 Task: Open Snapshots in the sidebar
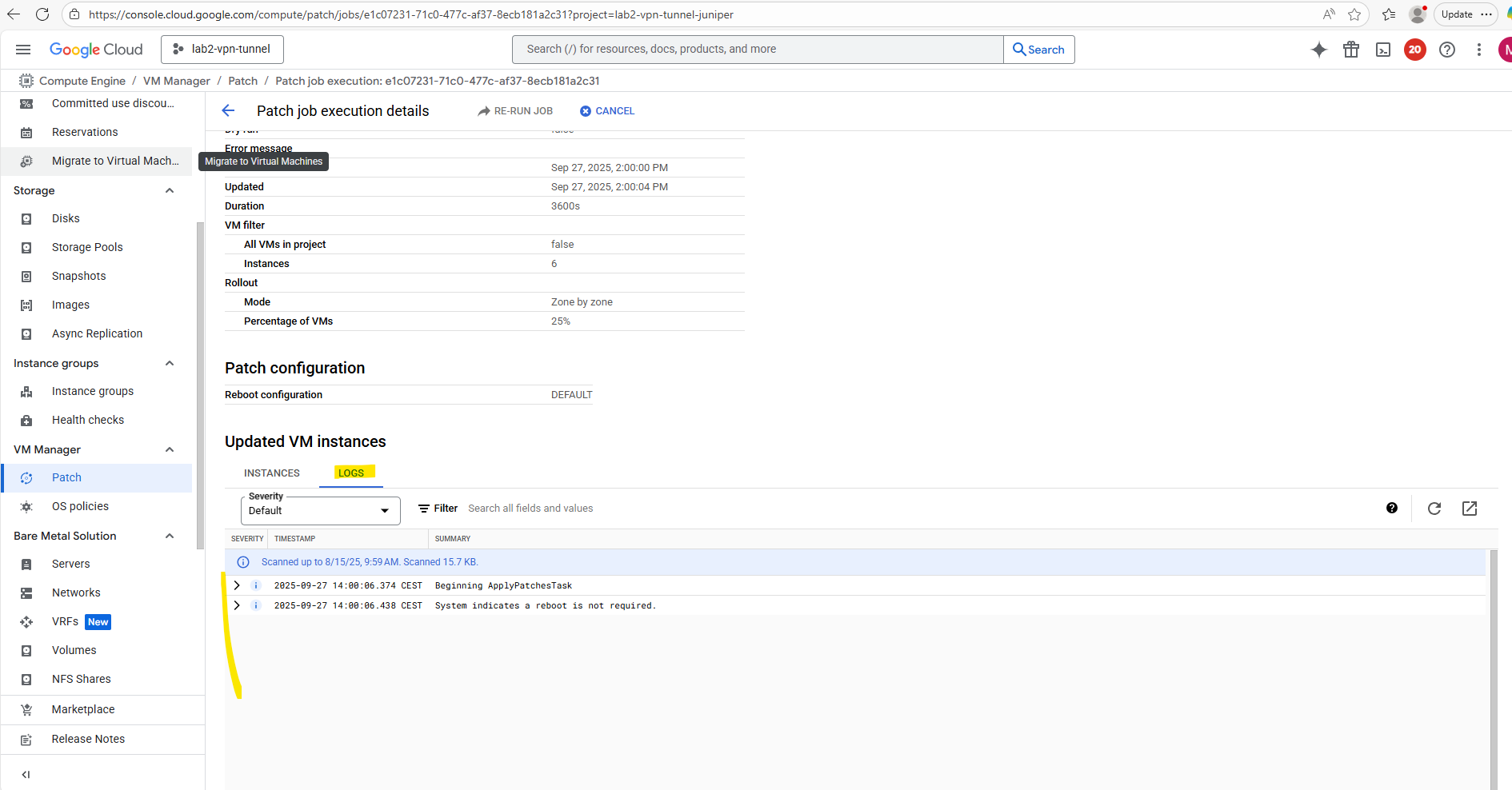[97, 277]
